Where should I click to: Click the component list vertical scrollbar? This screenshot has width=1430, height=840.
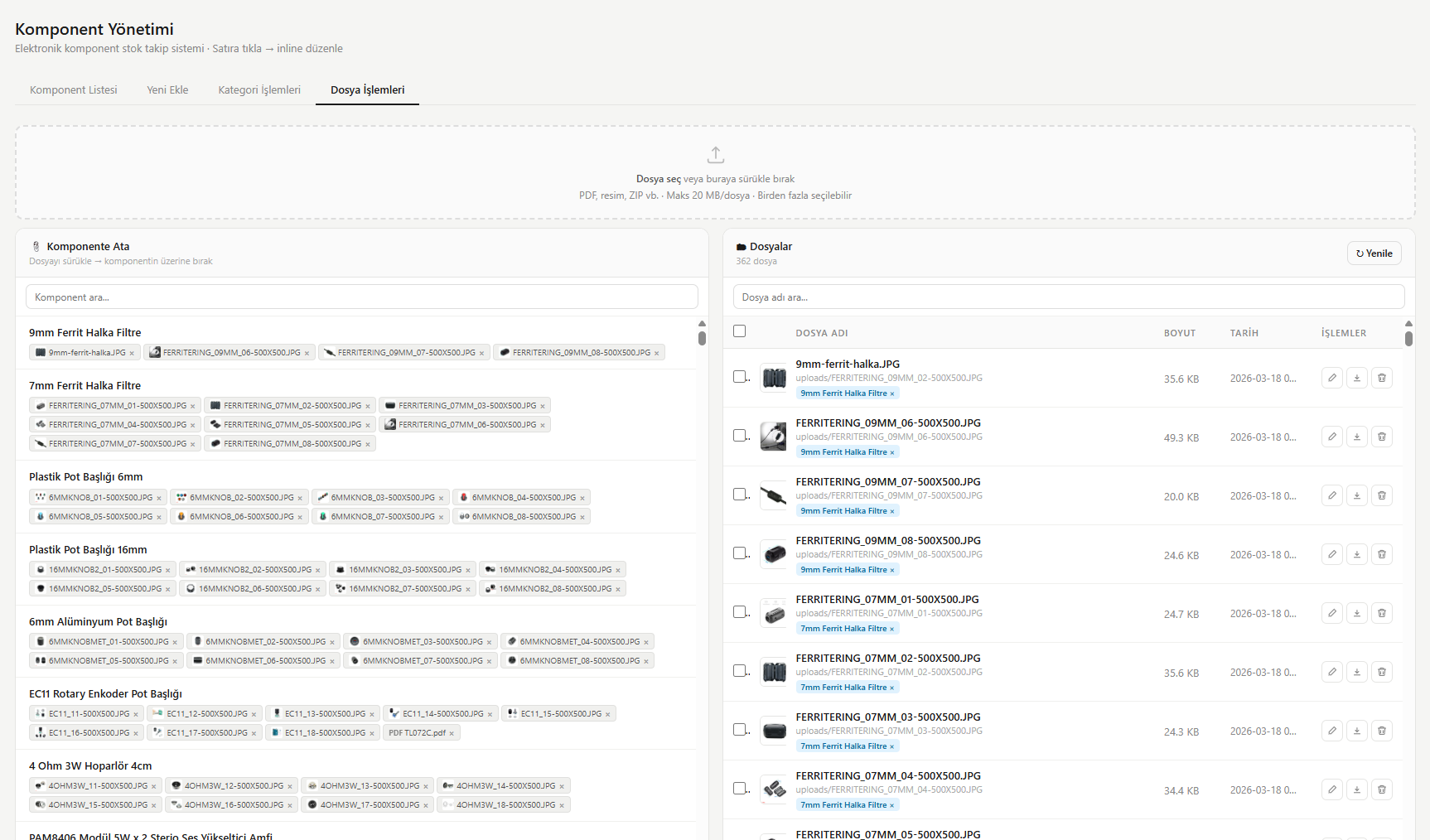(x=702, y=337)
